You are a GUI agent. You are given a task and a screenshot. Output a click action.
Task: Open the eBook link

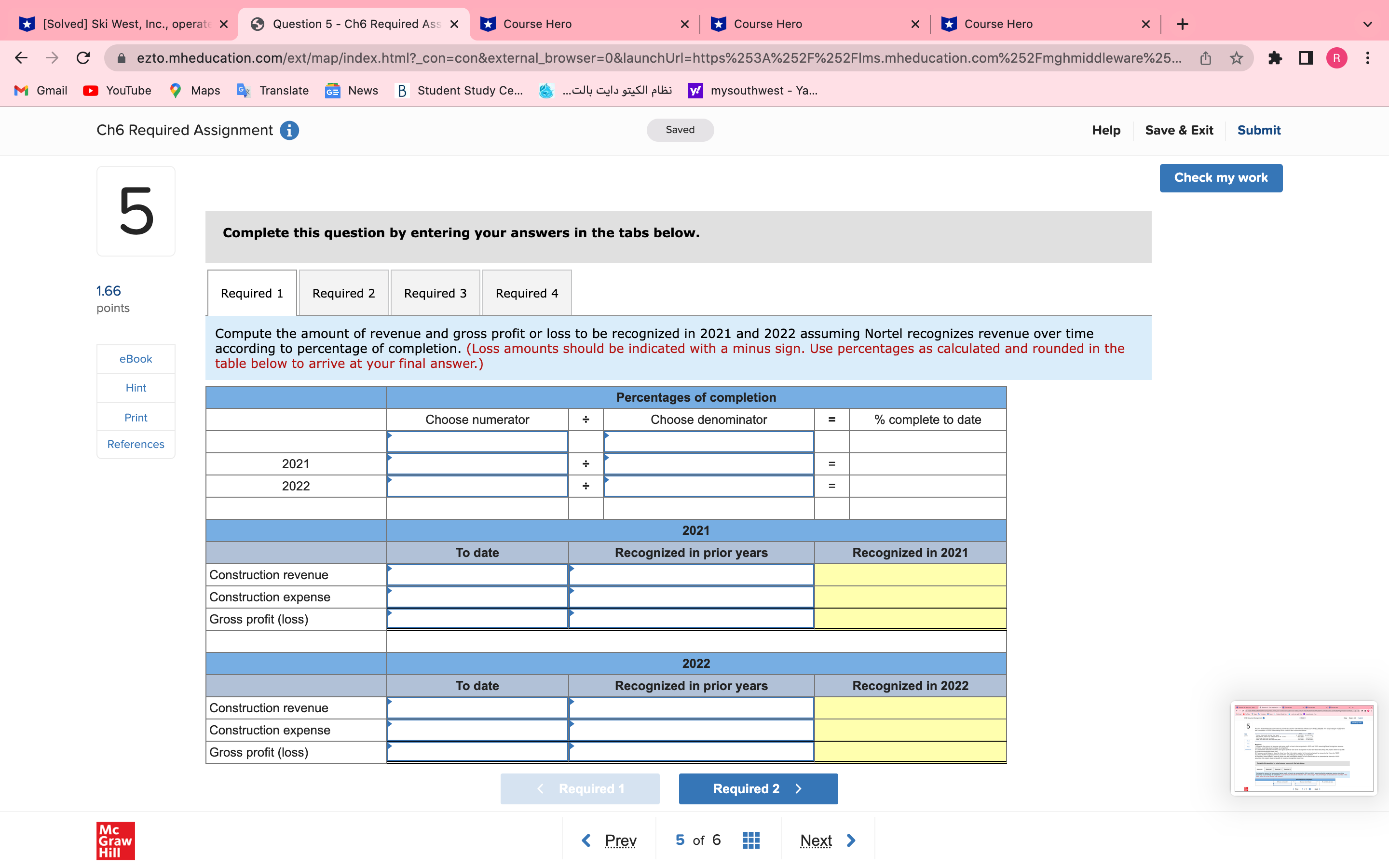pyautogui.click(x=136, y=359)
